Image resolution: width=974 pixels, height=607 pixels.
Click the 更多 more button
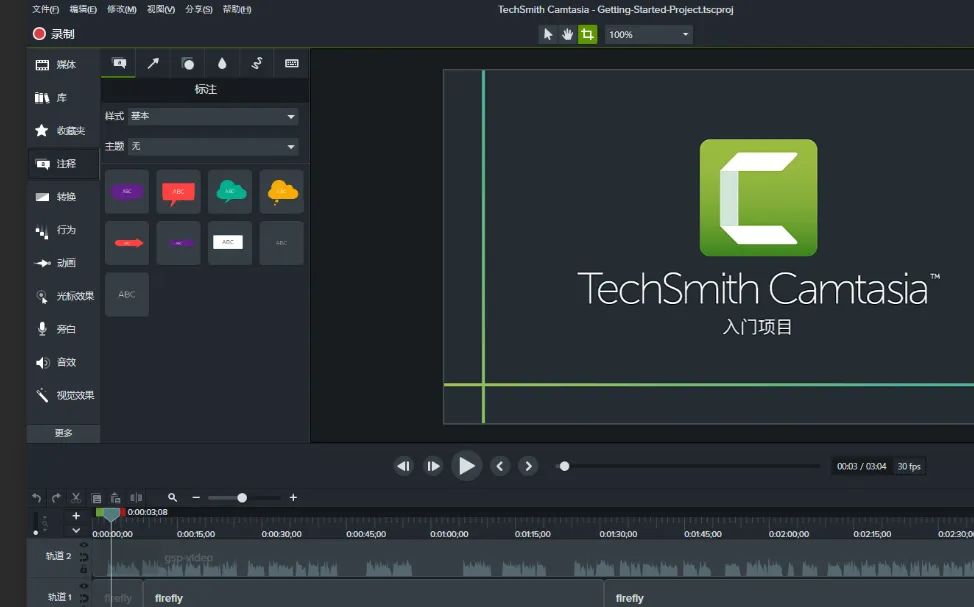[x=63, y=433]
